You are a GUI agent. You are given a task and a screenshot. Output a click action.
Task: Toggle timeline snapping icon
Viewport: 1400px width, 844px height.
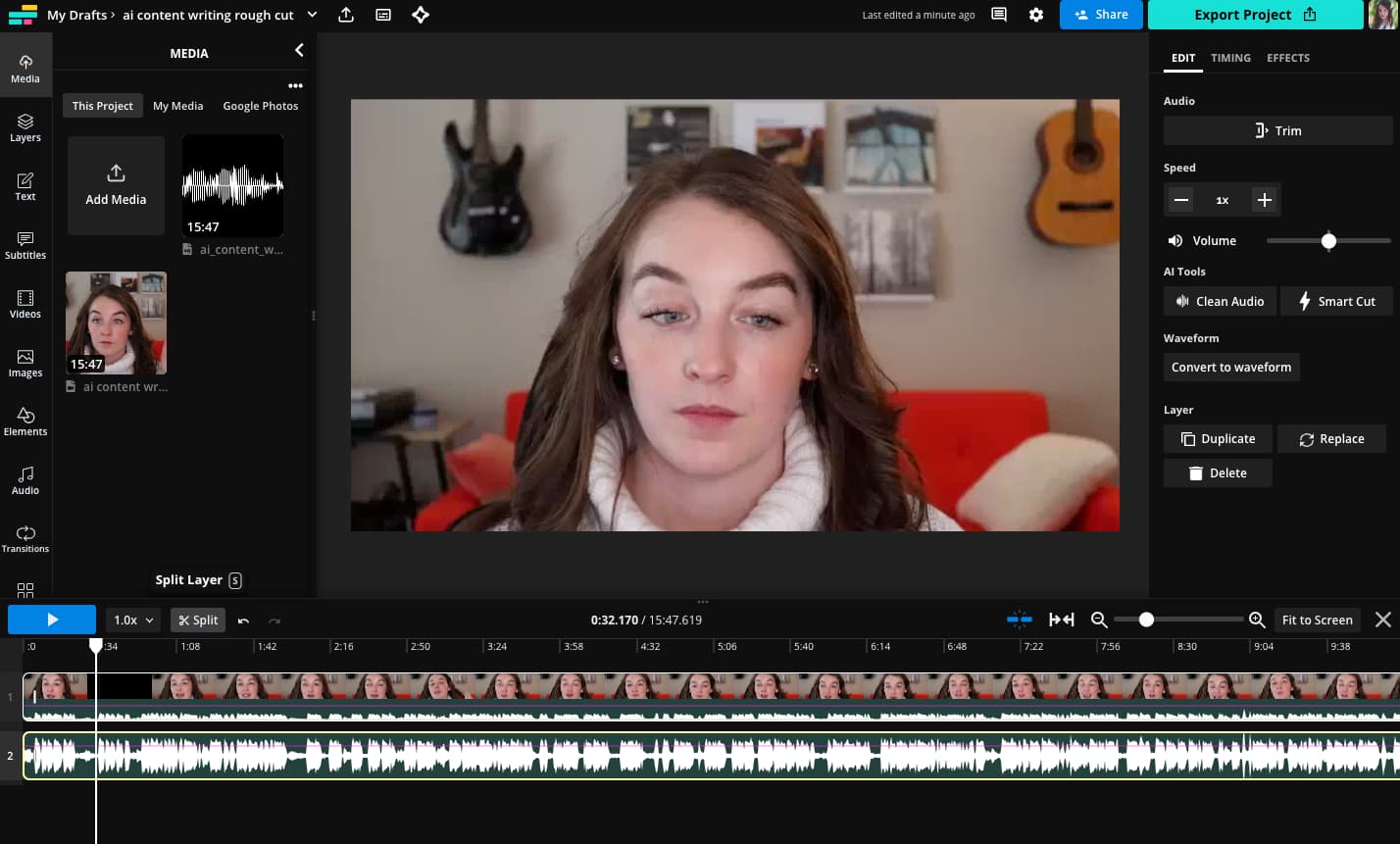(1020, 620)
